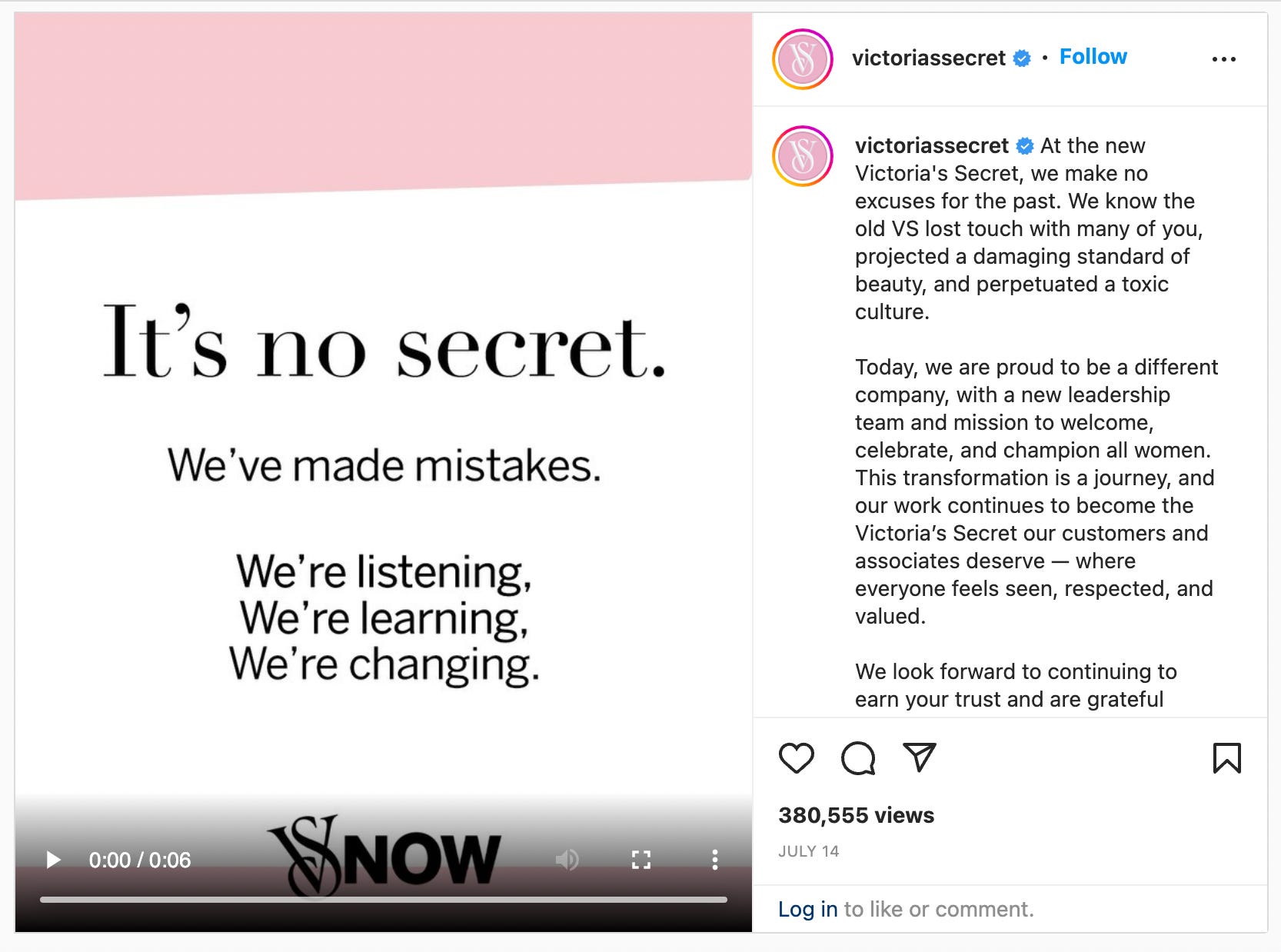Save the post with the bookmark icon
1281x952 pixels.
pyautogui.click(x=1226, y=757)
